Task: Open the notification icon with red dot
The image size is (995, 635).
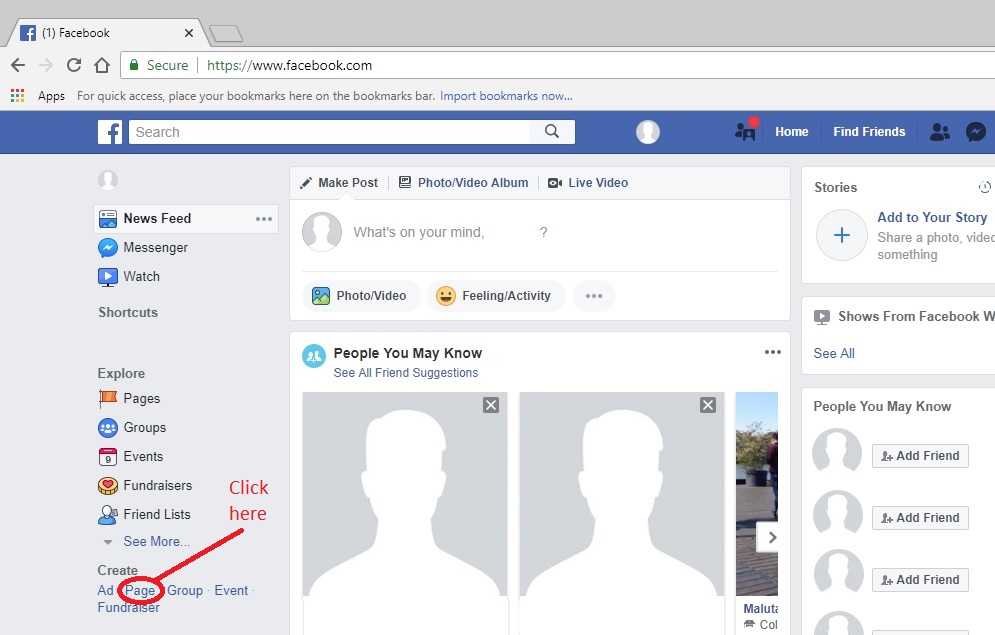Action: click(746, 131)
